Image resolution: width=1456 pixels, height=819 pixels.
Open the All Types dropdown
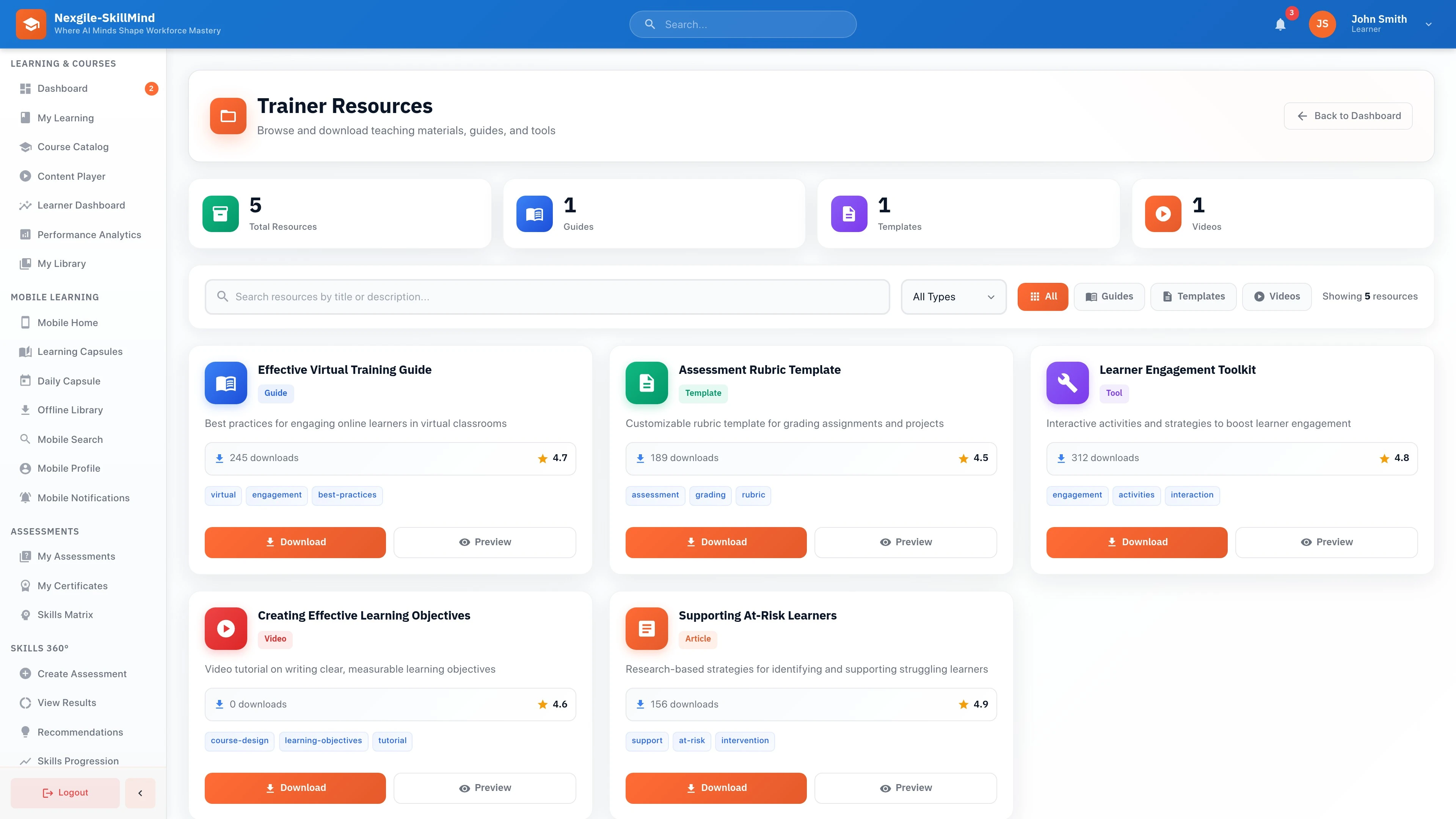(x=954, y=296)
